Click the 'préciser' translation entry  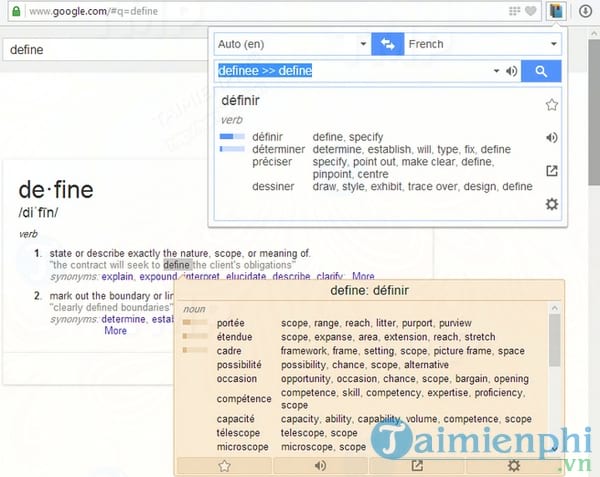pyautogui.click(x=272, y=162)
